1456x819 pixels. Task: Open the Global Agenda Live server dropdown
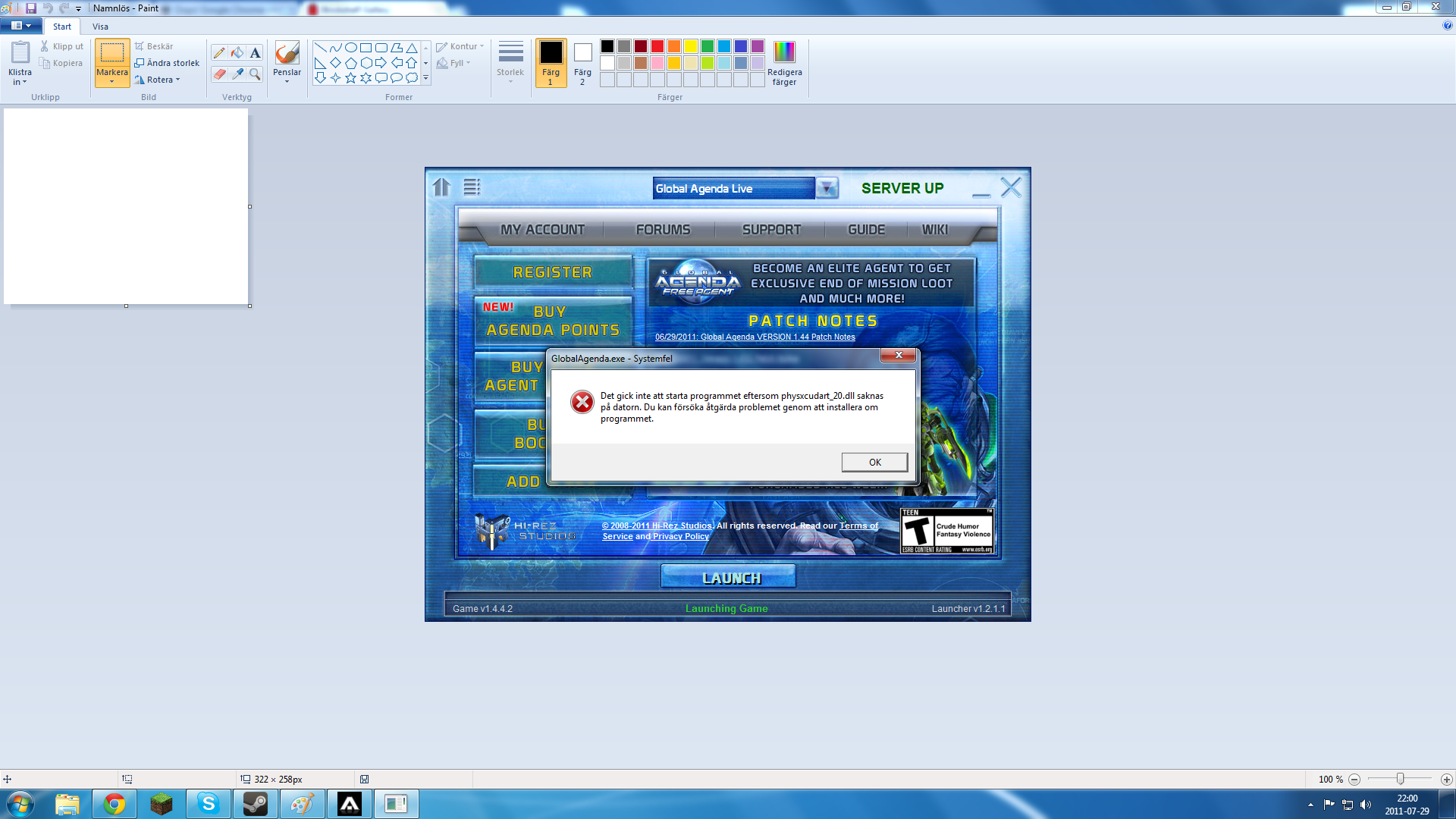pyautogui.click(x=827, y=188)
